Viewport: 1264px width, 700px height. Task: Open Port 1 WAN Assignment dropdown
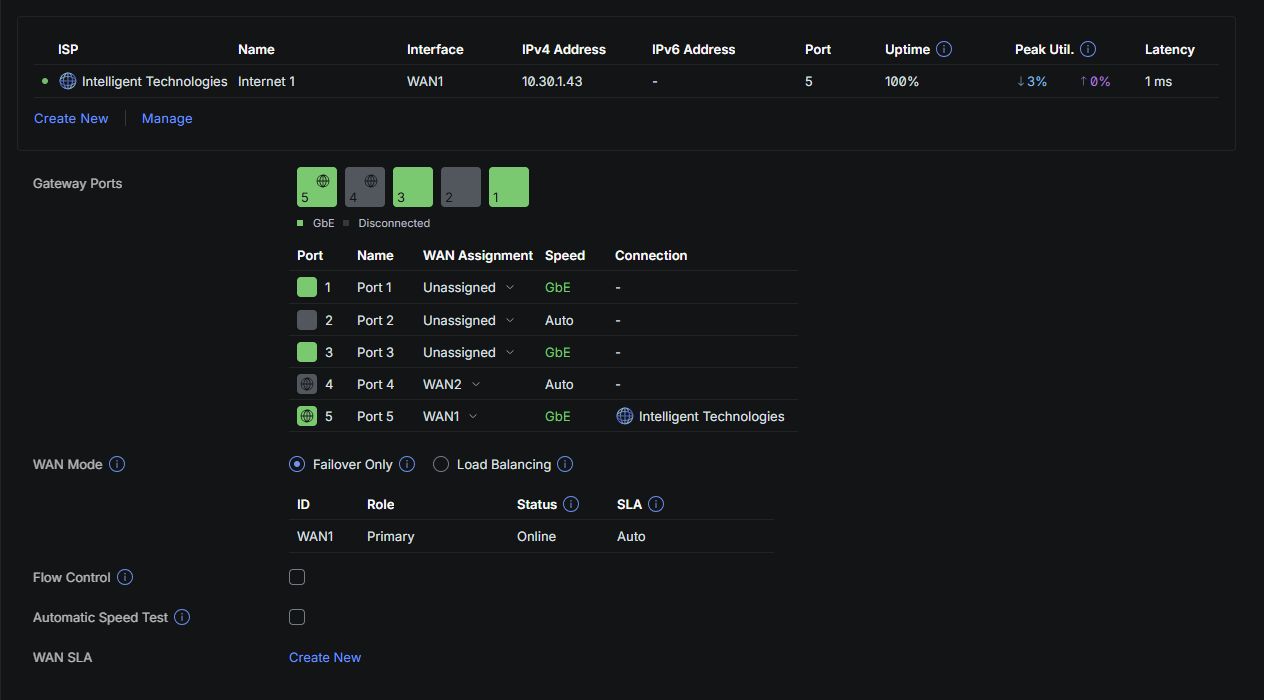469,287
